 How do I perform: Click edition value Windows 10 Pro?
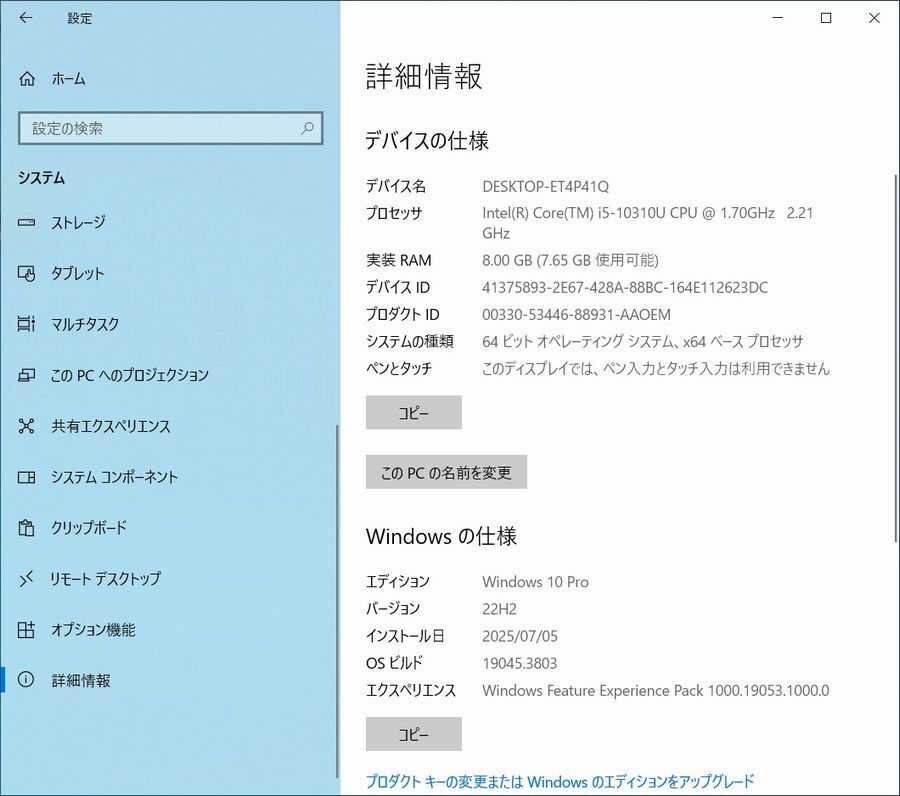pos(535,582)
